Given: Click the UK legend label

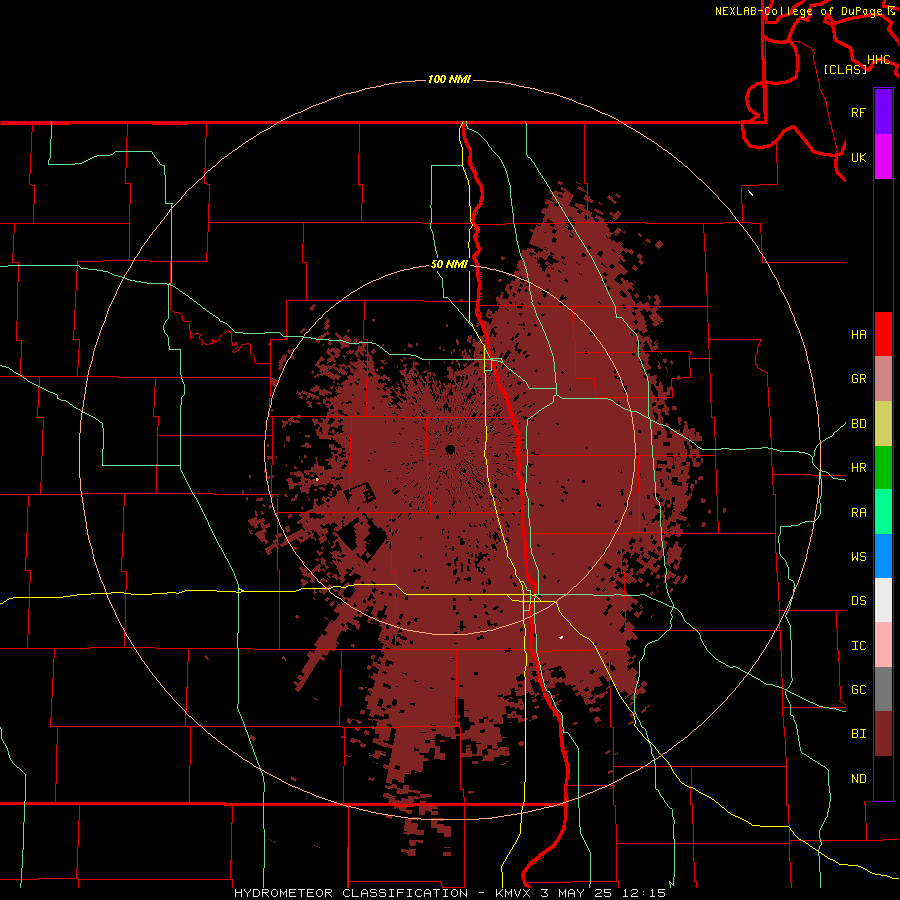Looking at the screenshot, I should 858,157.
